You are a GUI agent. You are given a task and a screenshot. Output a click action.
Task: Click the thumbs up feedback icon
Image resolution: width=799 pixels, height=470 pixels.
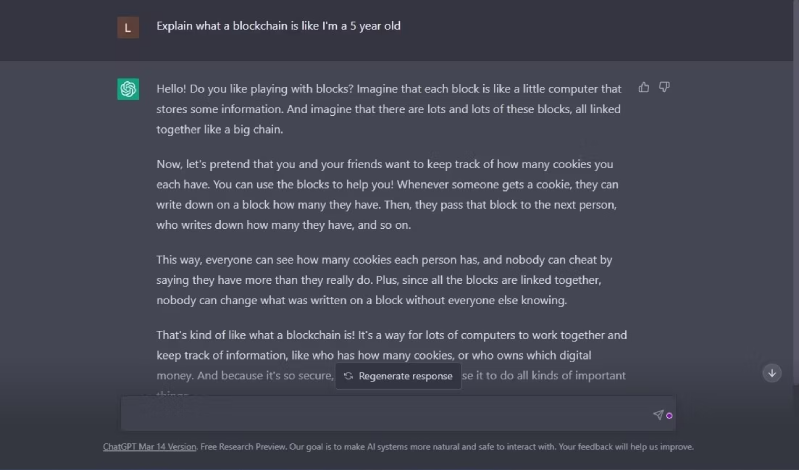[644, 88]
